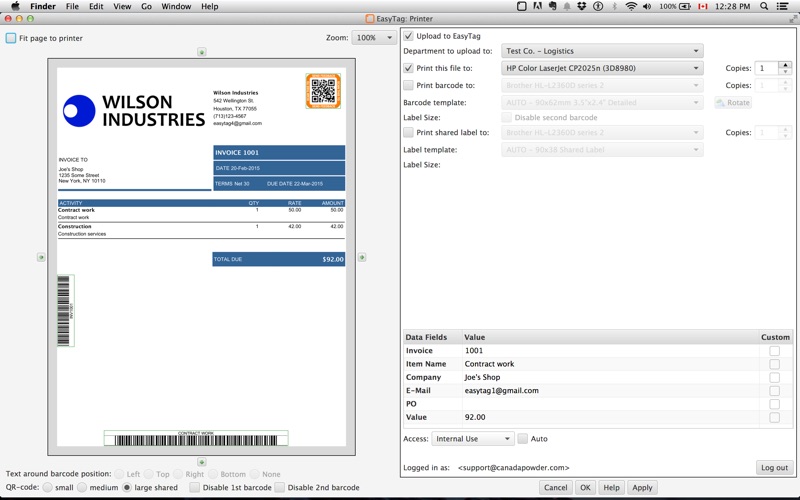Image resolution: width=800 pixels, height=500 pixels.
Task: Click the Dropbox menu bar icon
Action: coord(582,6)
